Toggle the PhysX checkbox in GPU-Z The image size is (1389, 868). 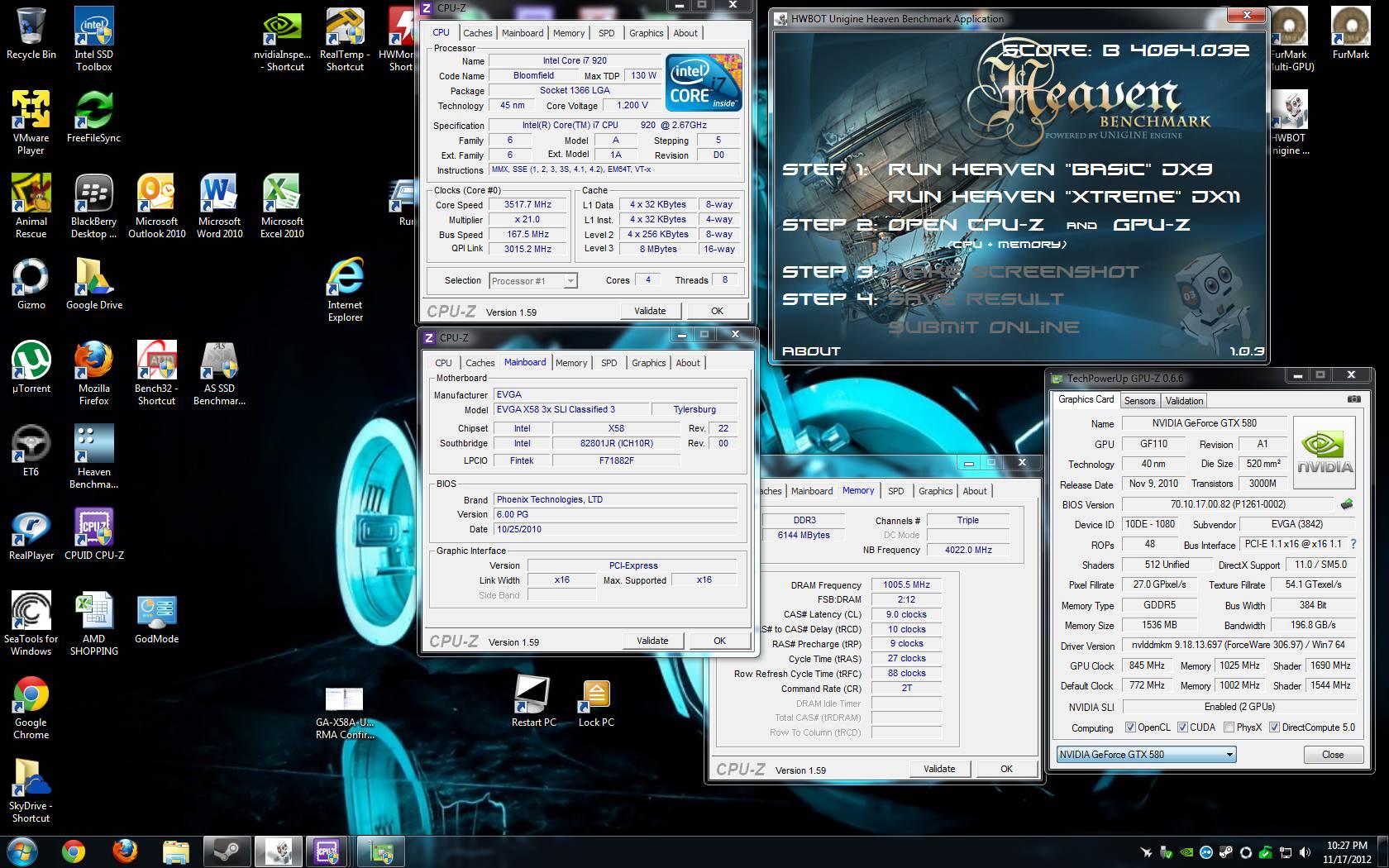tap(1229, 727)
